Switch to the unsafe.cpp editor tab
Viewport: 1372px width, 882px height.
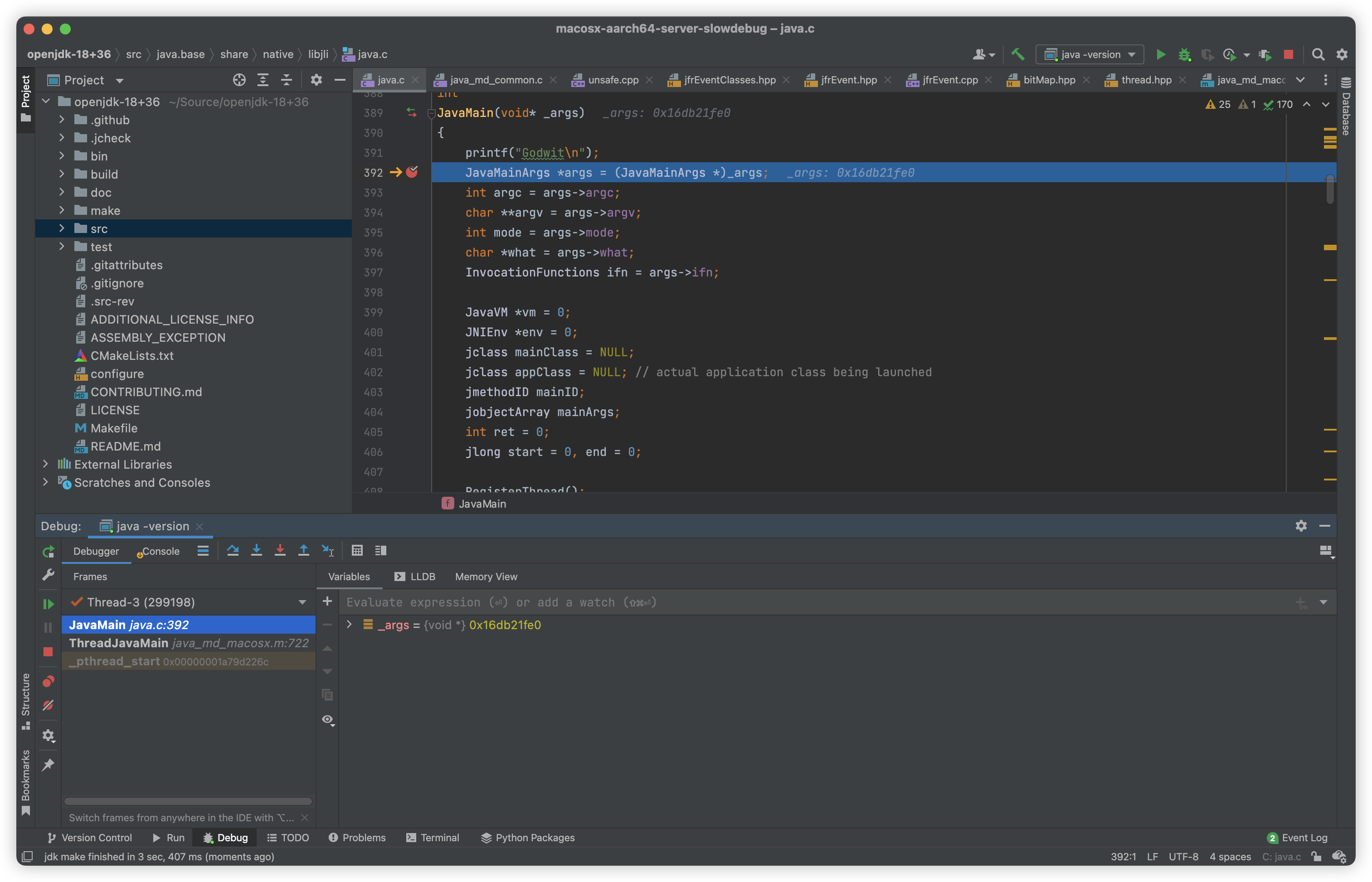point(613,80)
